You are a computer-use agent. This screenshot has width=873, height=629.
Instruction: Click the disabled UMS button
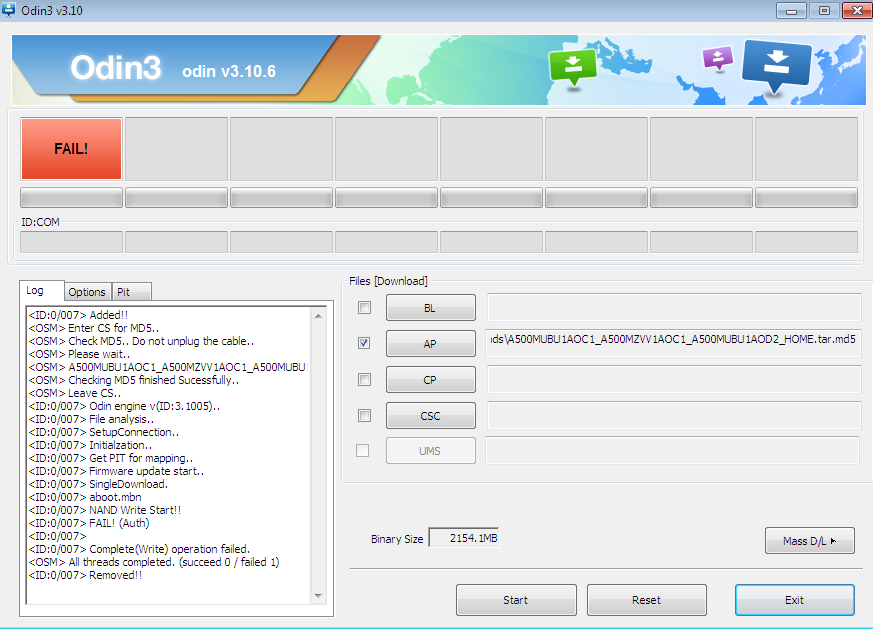point(430,451)
